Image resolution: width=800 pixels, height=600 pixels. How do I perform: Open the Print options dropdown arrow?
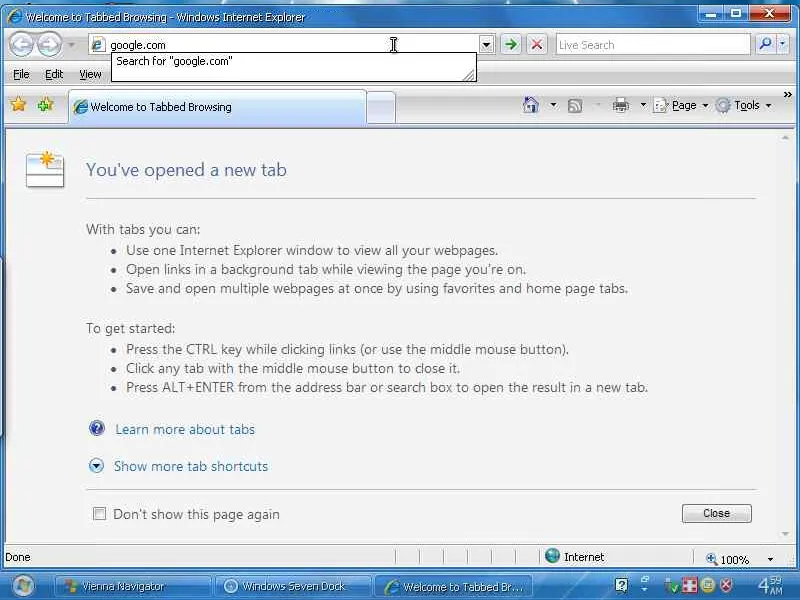pos(643,105)
